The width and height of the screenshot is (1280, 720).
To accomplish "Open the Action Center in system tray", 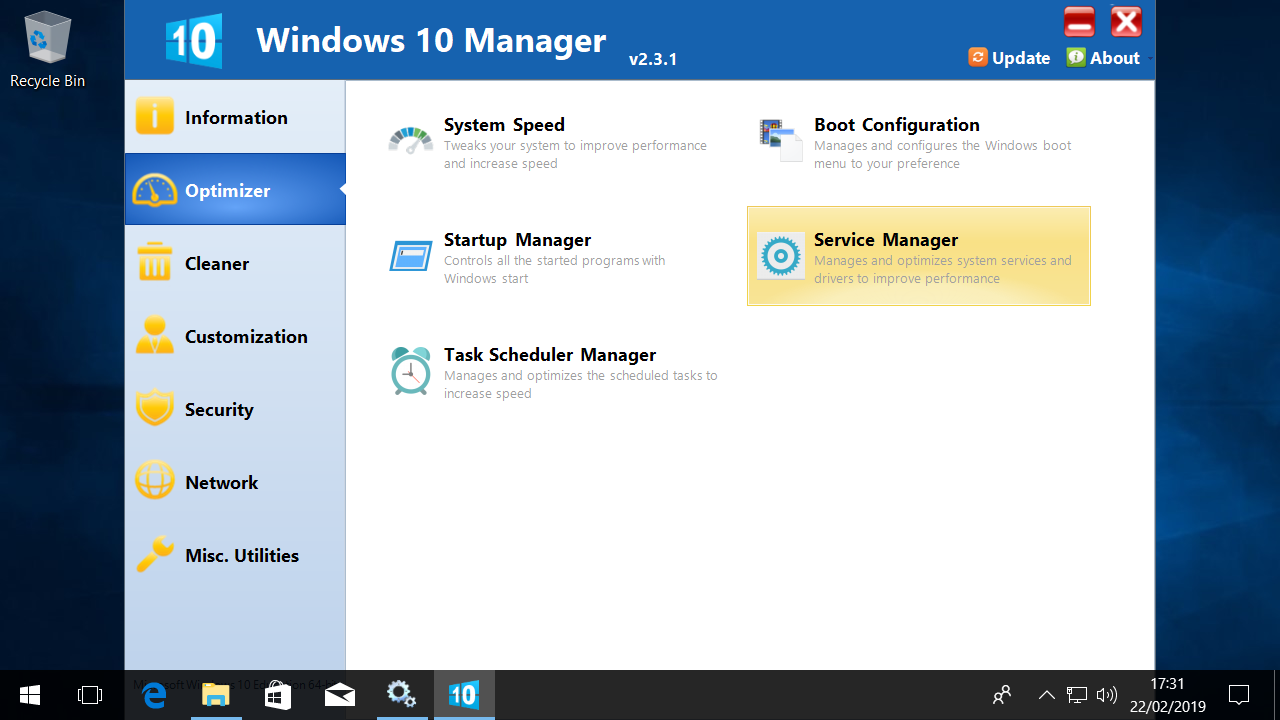I will click(1238, 694).
